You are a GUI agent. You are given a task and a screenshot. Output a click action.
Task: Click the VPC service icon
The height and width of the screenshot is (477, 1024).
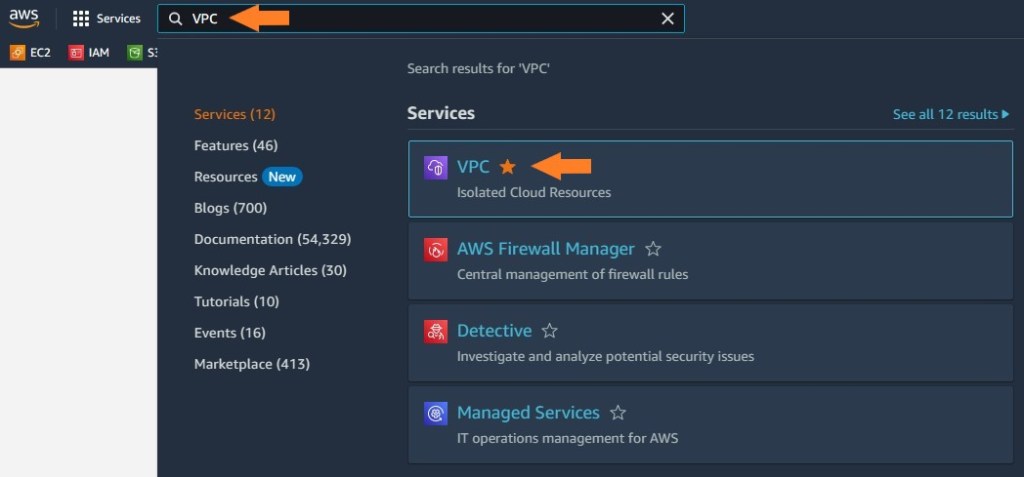435,167
